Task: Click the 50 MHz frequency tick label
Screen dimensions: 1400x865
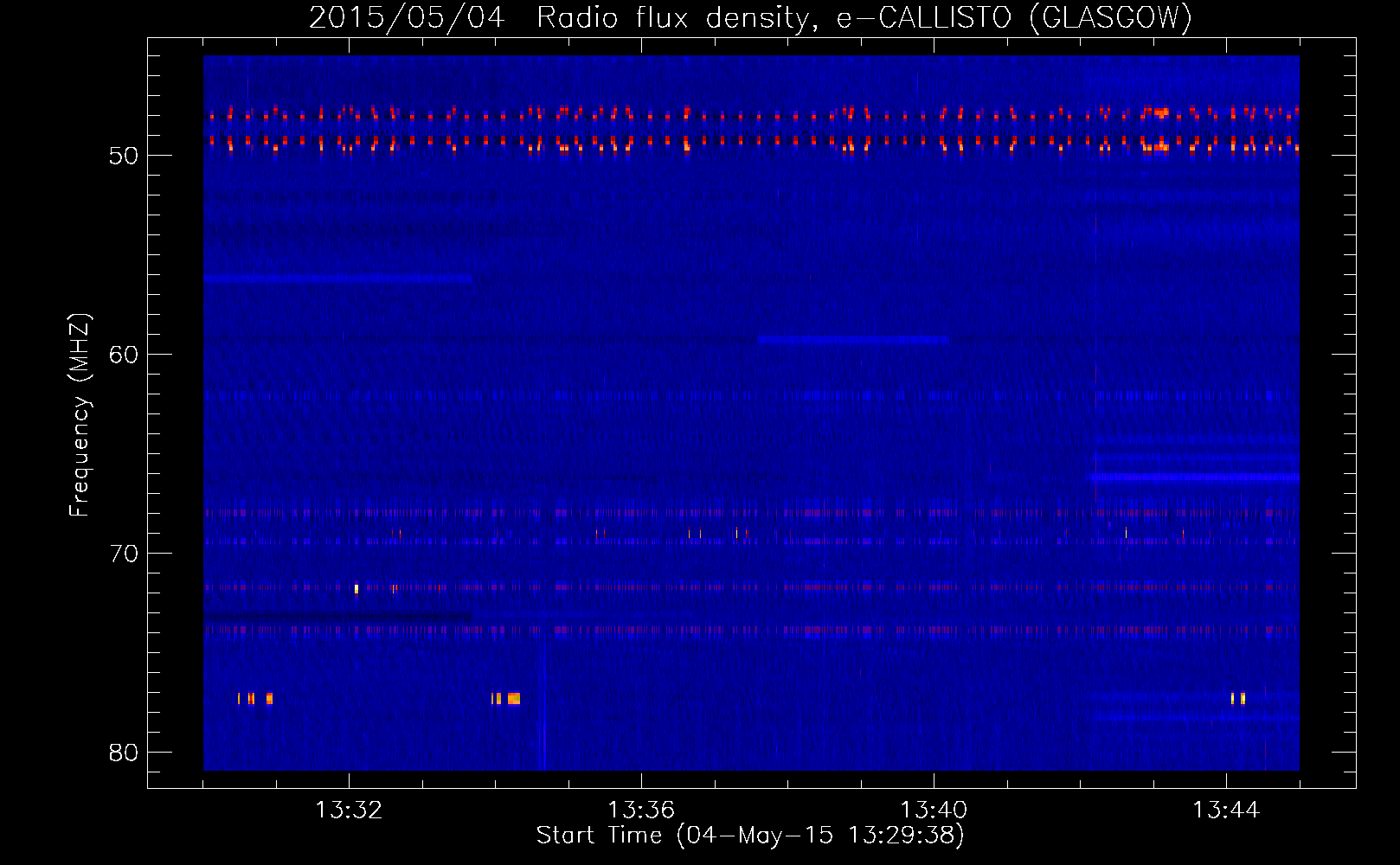Action: coord(124,156)
